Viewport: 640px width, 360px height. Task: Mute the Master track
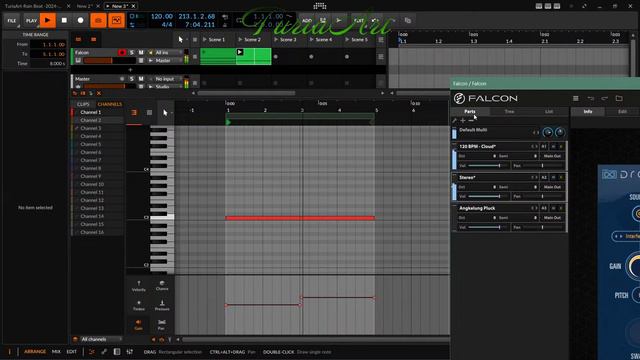tap(141, 79)
